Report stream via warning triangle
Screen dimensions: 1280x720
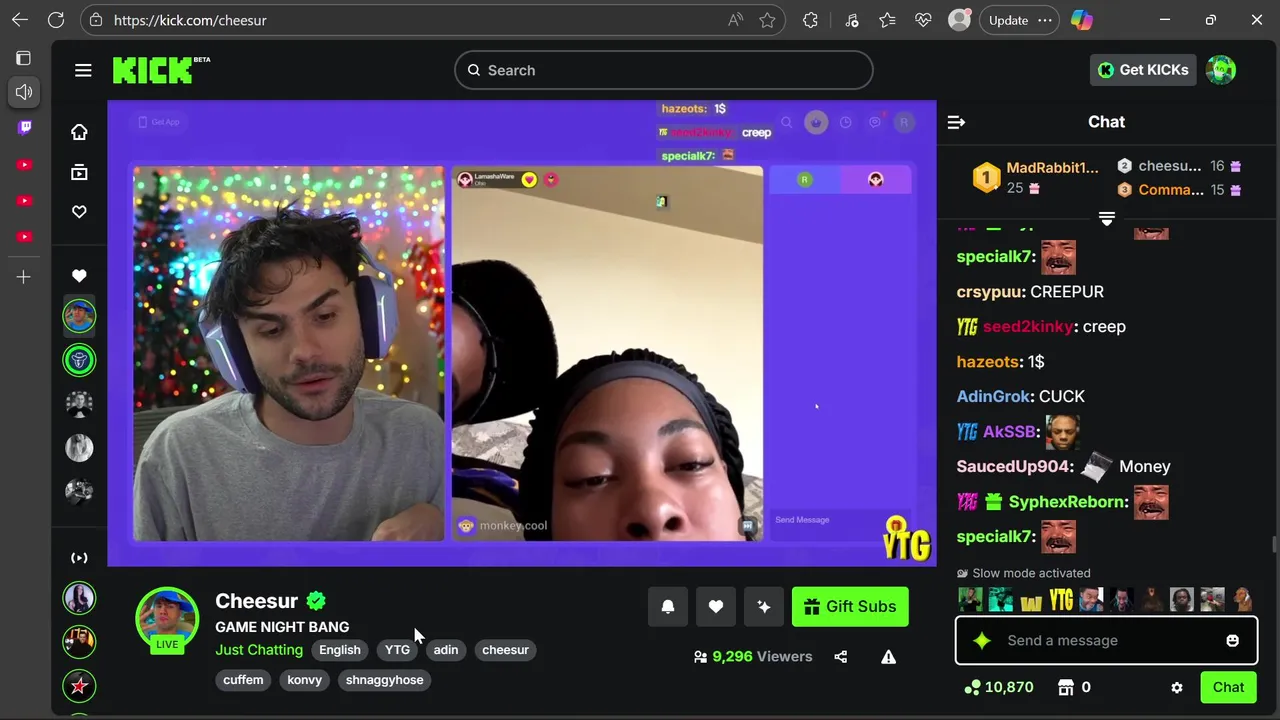[888, 657]
